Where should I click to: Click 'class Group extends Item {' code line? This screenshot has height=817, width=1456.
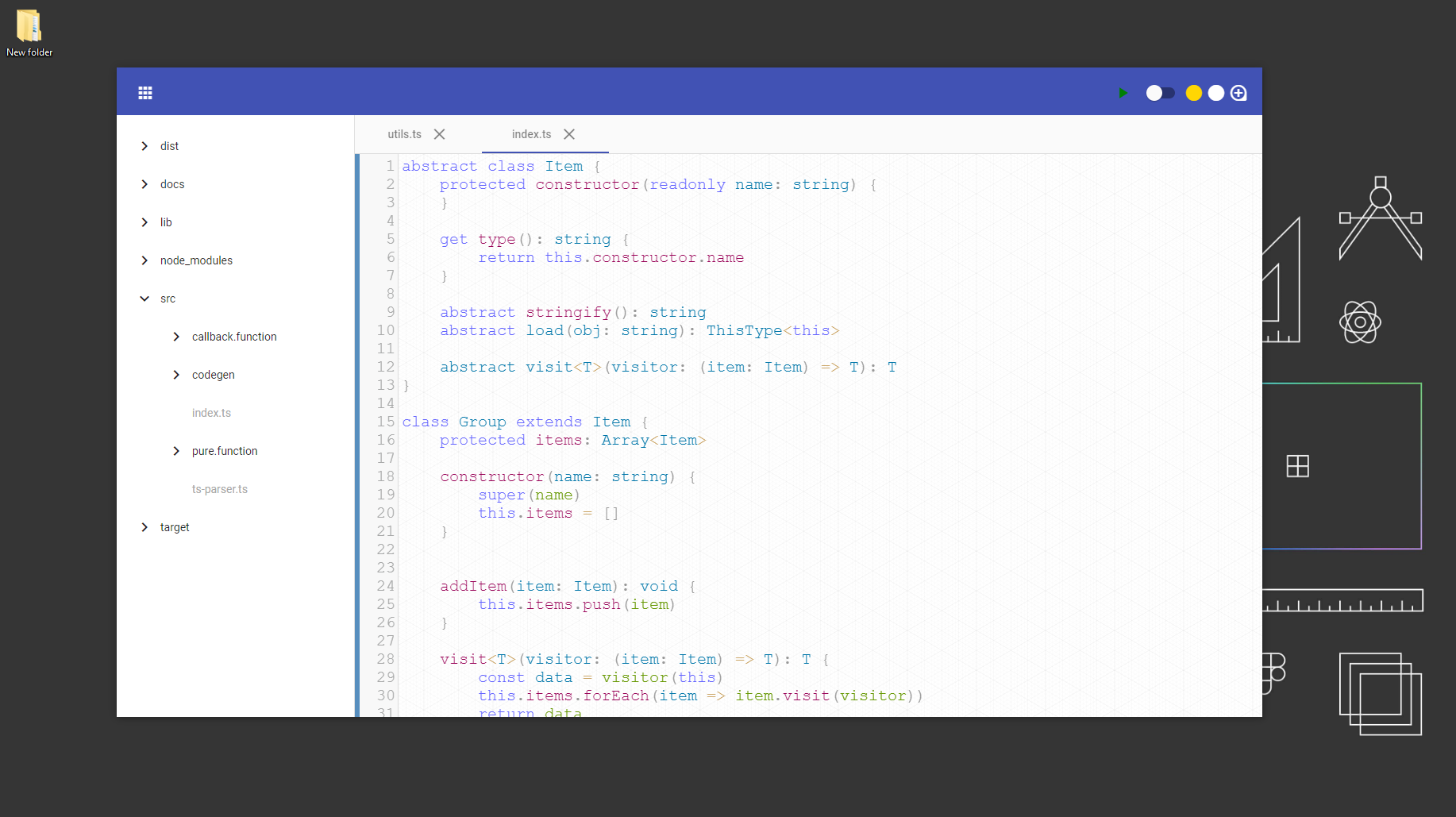[525, 422]
